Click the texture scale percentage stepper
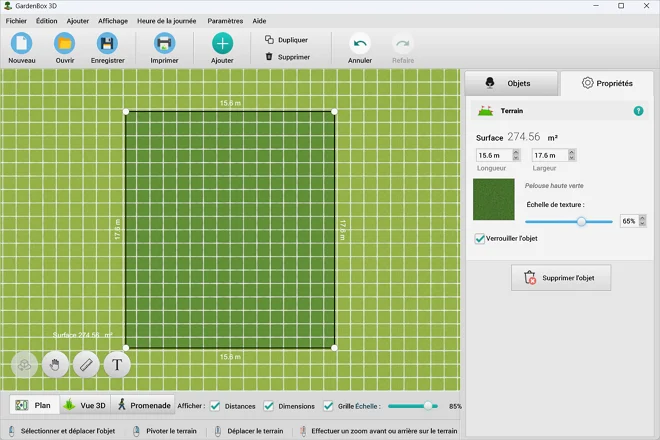This screenshot has width=660, height=440. [x=642, y=221]
